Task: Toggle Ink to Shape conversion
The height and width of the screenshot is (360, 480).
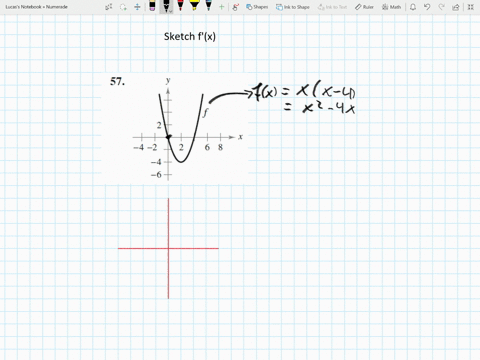Action: click(293, 7)
